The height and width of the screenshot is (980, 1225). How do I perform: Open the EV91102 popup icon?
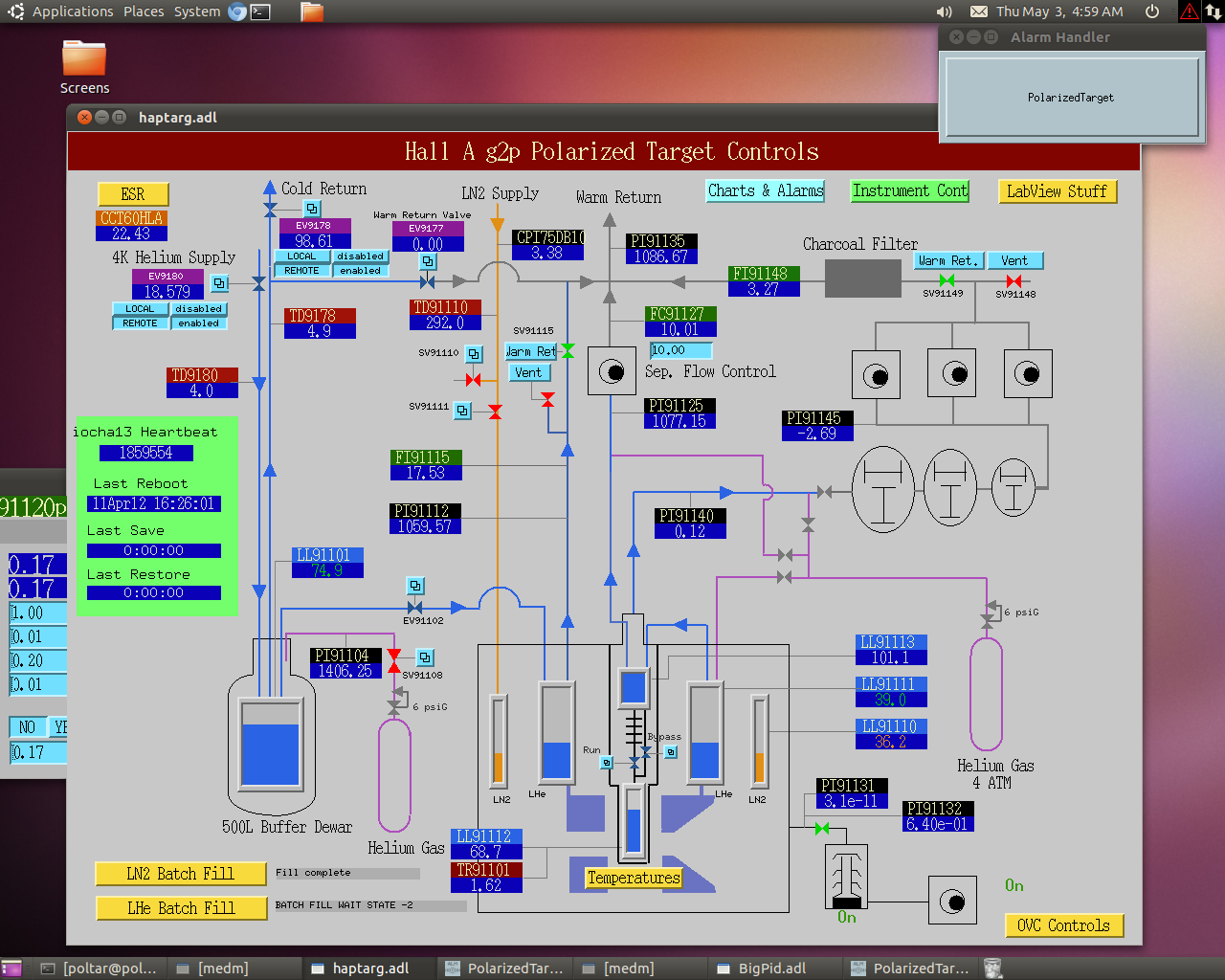(x=415, y=586)
